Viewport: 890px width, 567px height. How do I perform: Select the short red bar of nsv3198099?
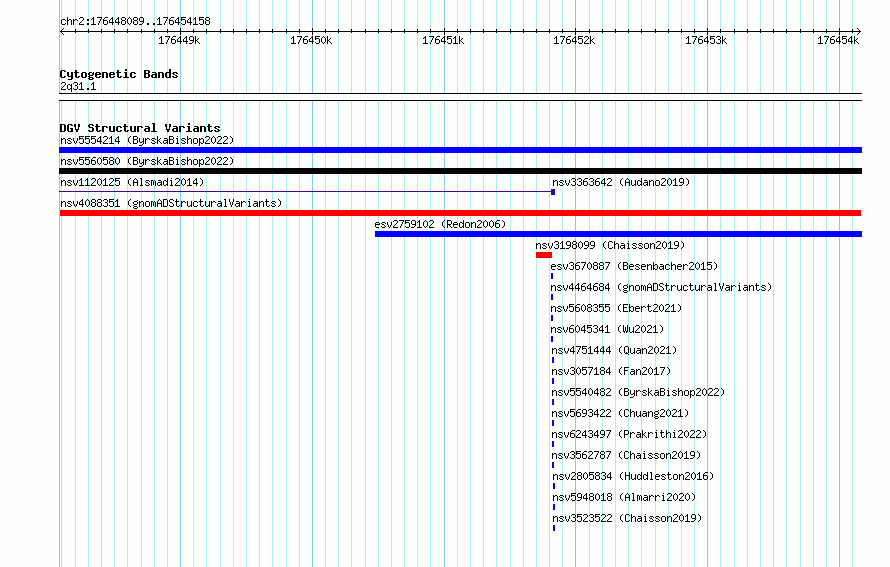[x=544, y=255]
